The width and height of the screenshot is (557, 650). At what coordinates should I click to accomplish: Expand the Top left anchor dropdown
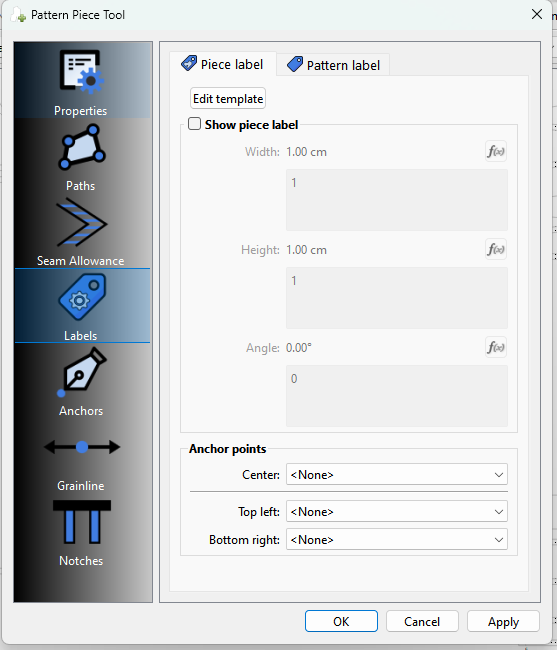coord(397,512)
